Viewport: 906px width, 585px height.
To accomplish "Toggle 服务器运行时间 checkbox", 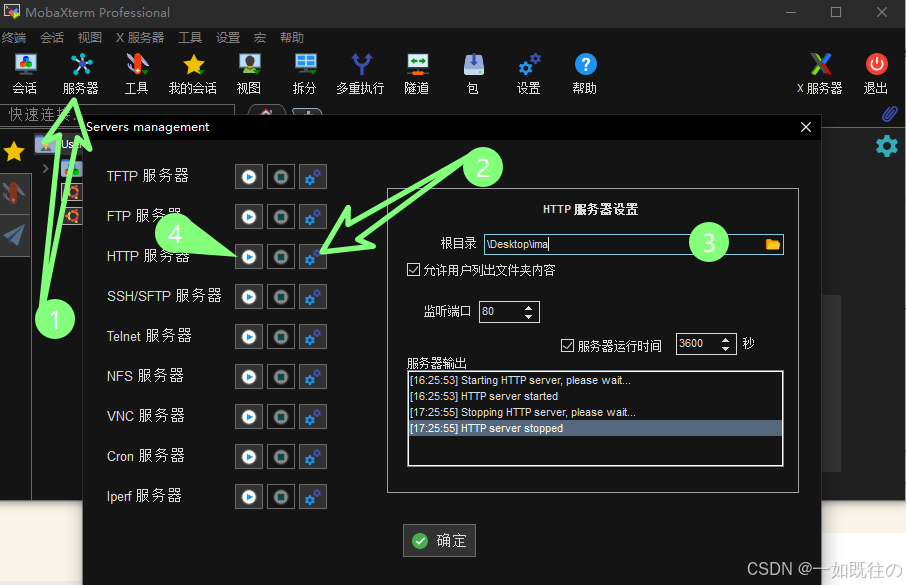I will (567, 345).
